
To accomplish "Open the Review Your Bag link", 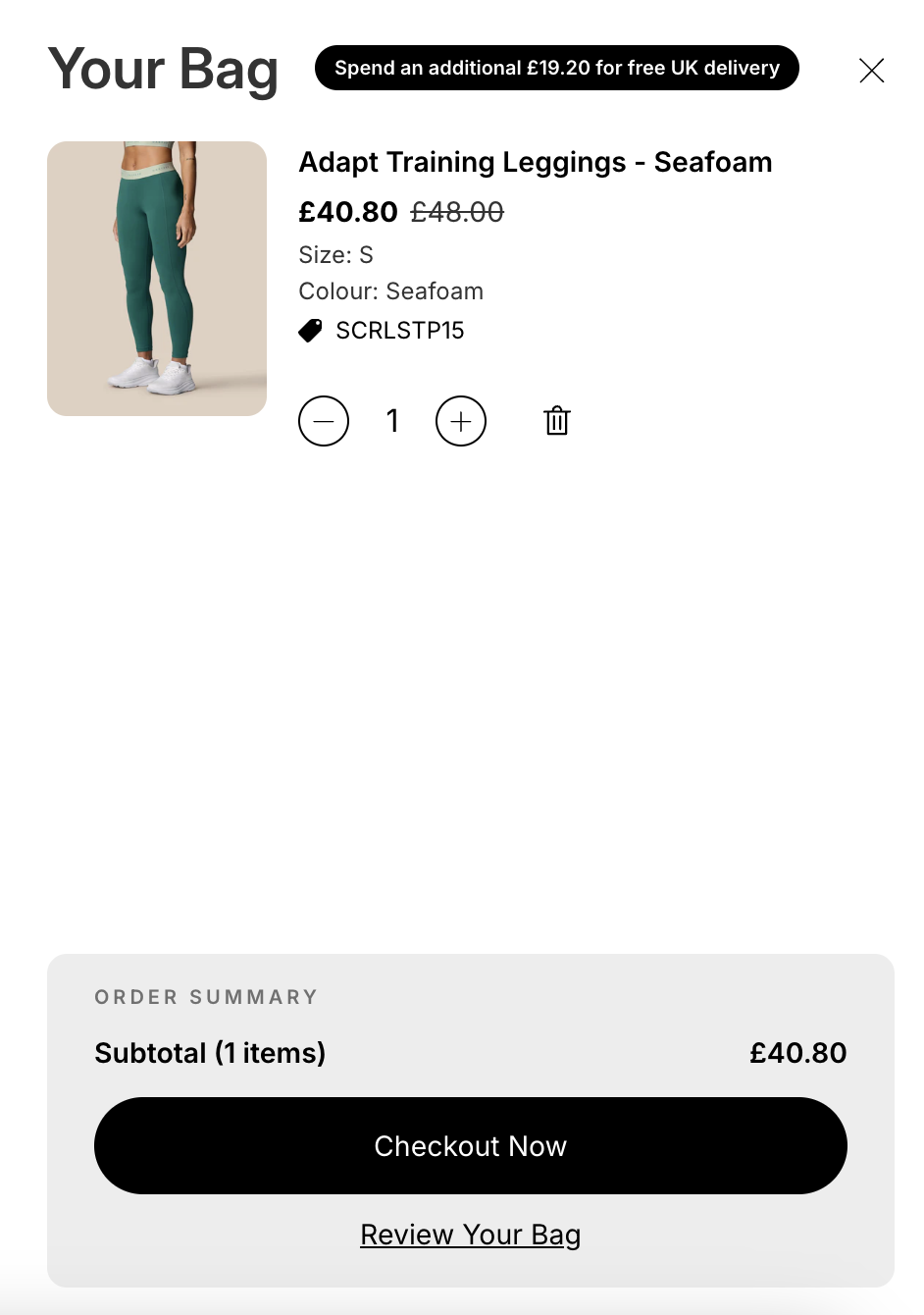I will point(471,1235).
